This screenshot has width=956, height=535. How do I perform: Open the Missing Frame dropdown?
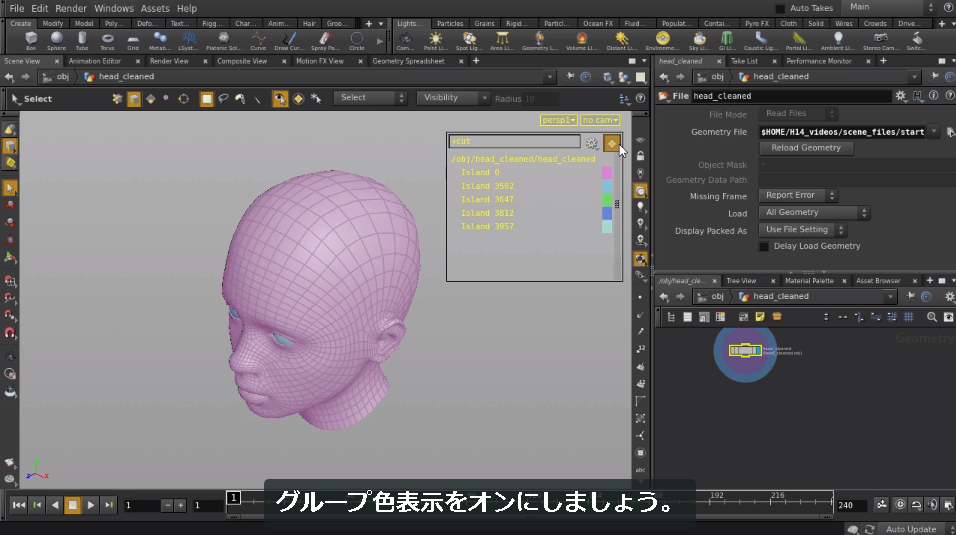click(797, 195)
